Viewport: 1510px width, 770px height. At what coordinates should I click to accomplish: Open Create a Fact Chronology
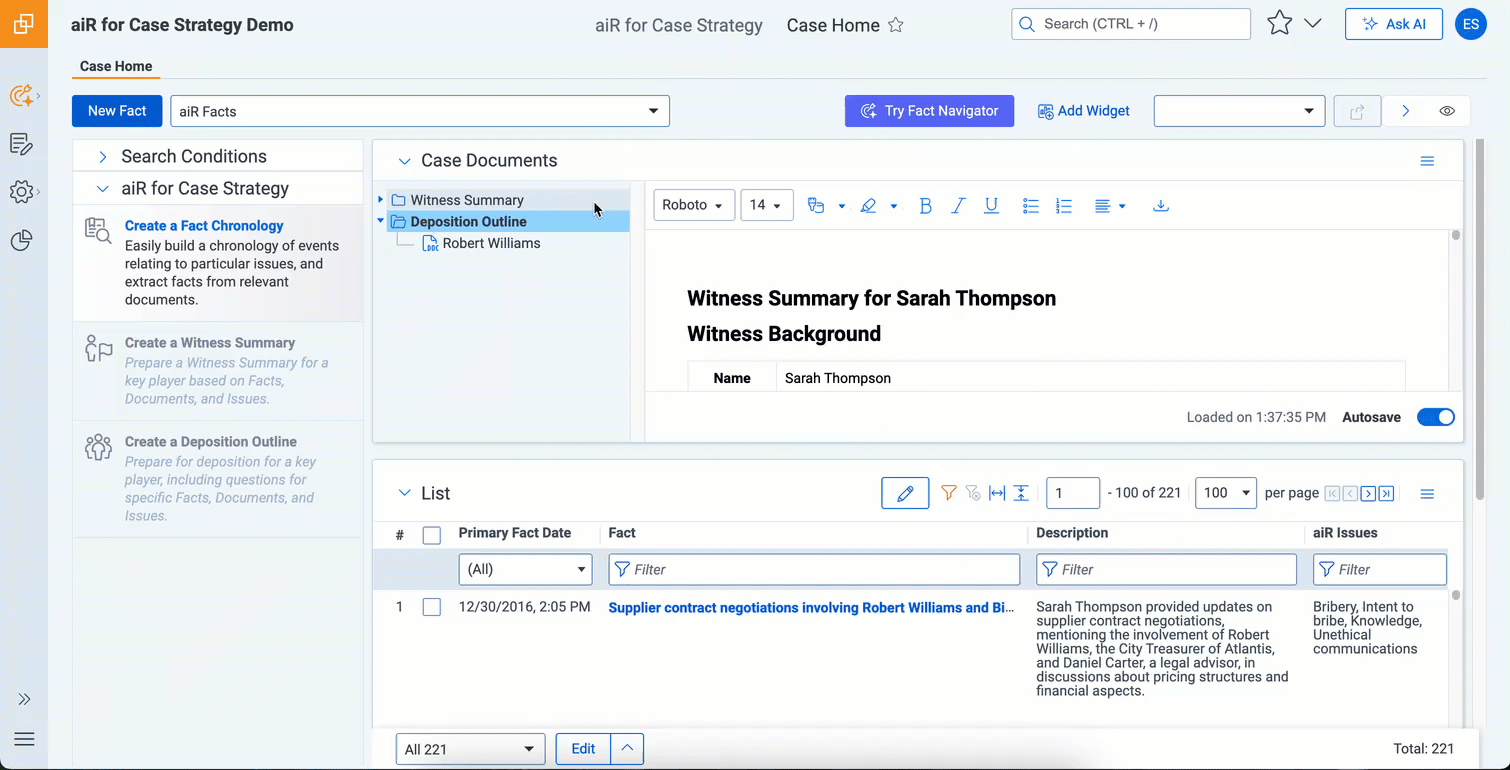point(204,226)
